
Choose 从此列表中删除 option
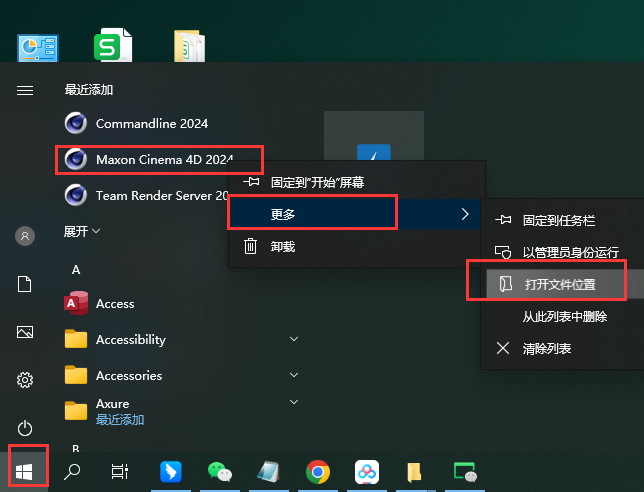(x=562, y=316)
